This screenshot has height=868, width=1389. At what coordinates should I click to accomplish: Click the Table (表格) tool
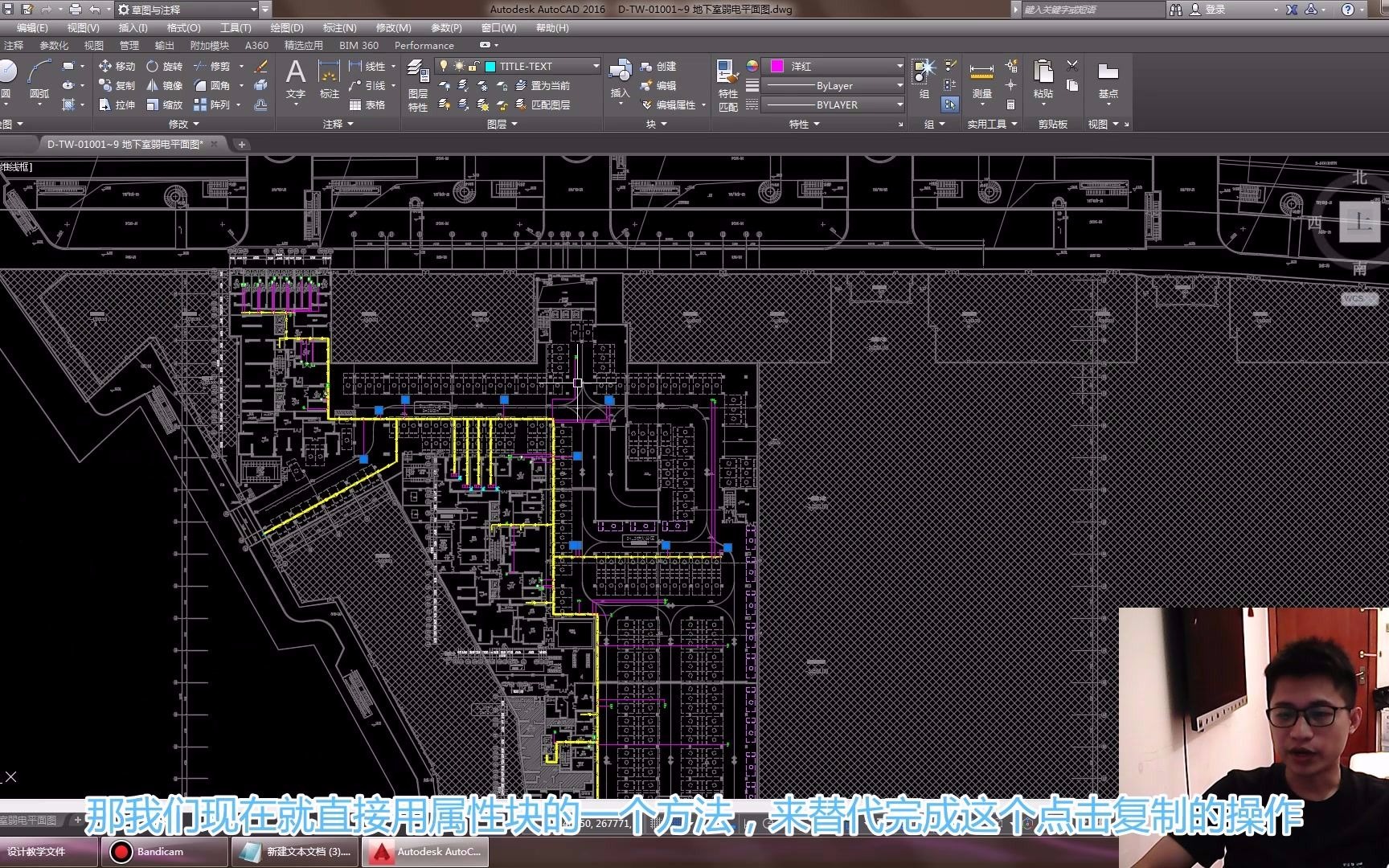(367, 104)
